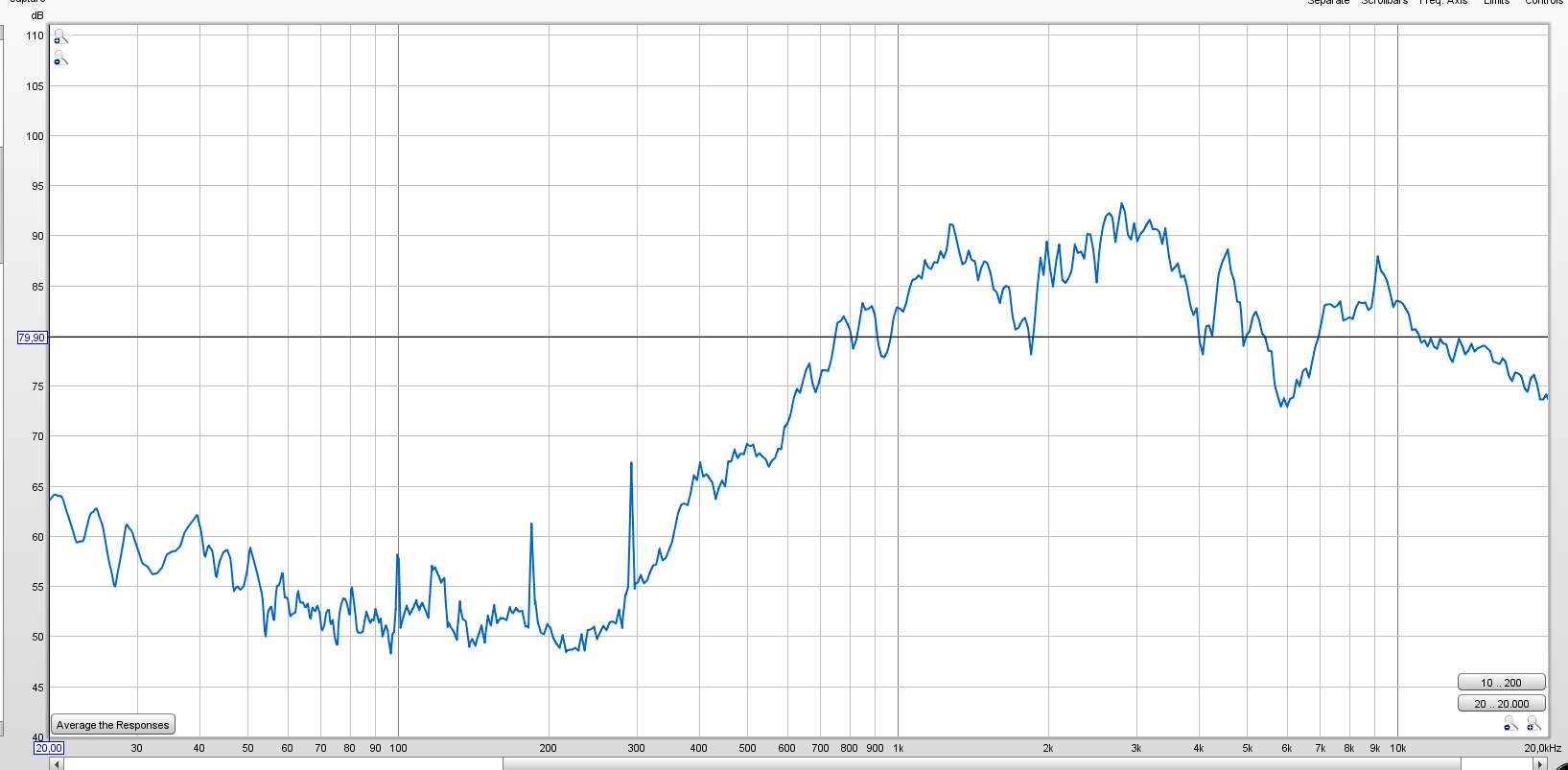Click the dB unit label above the axis
1568x770 pixels.
click(x=37, y=15)
